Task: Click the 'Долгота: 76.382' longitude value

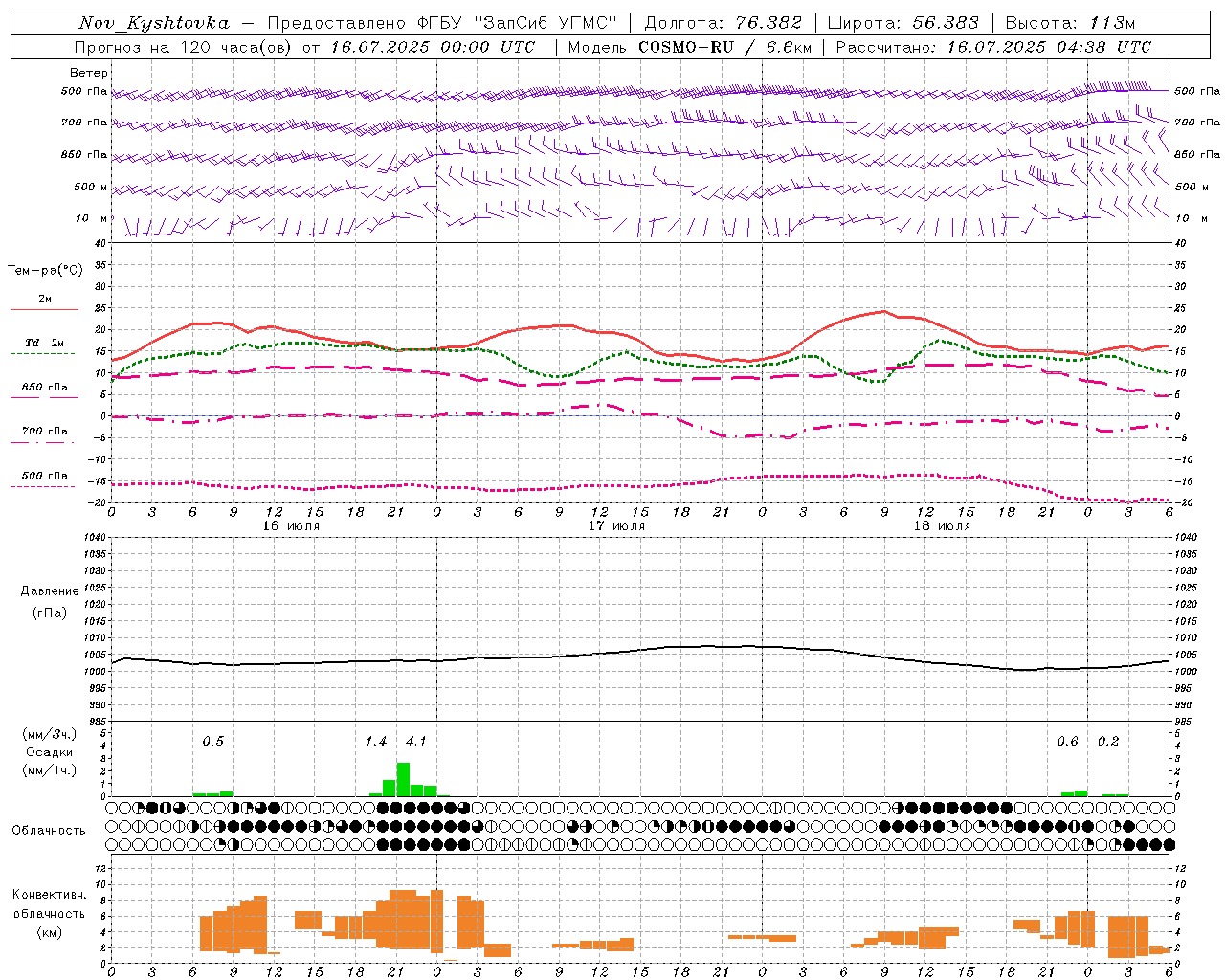Action: pos(723,23)
